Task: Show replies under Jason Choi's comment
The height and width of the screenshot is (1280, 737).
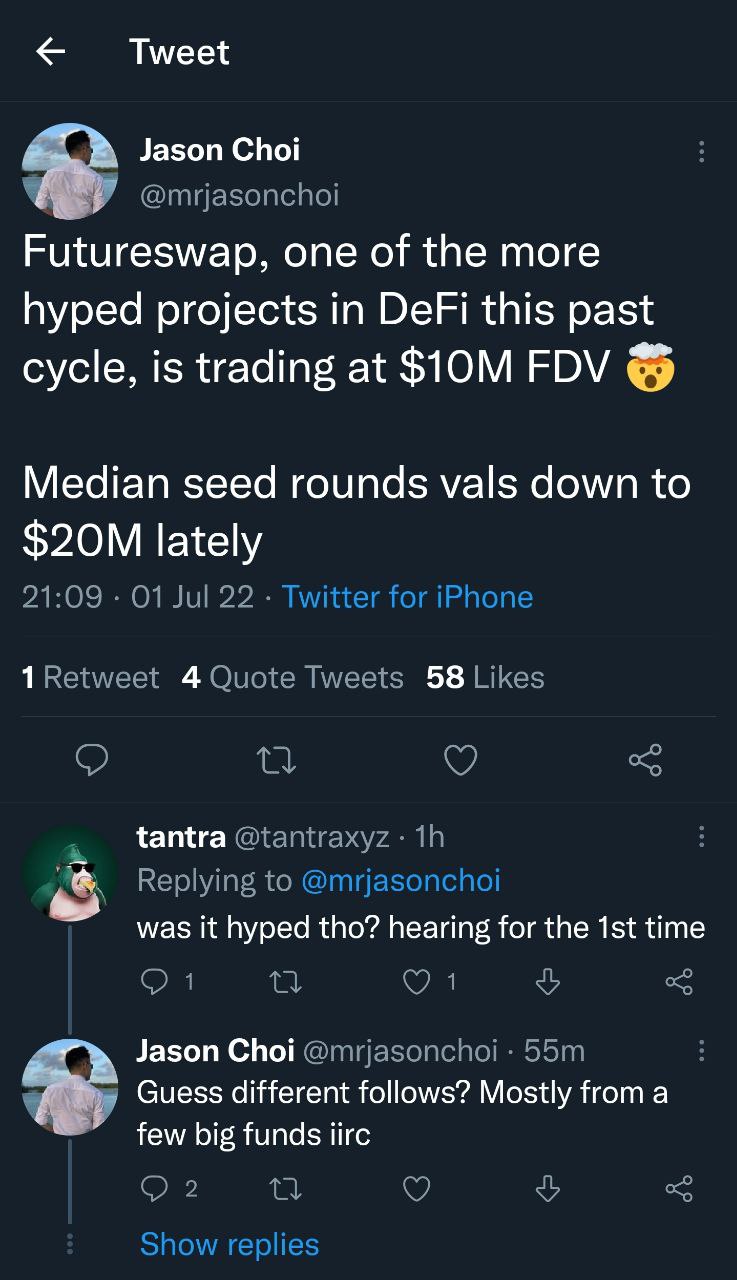Action: point(229,1244)
